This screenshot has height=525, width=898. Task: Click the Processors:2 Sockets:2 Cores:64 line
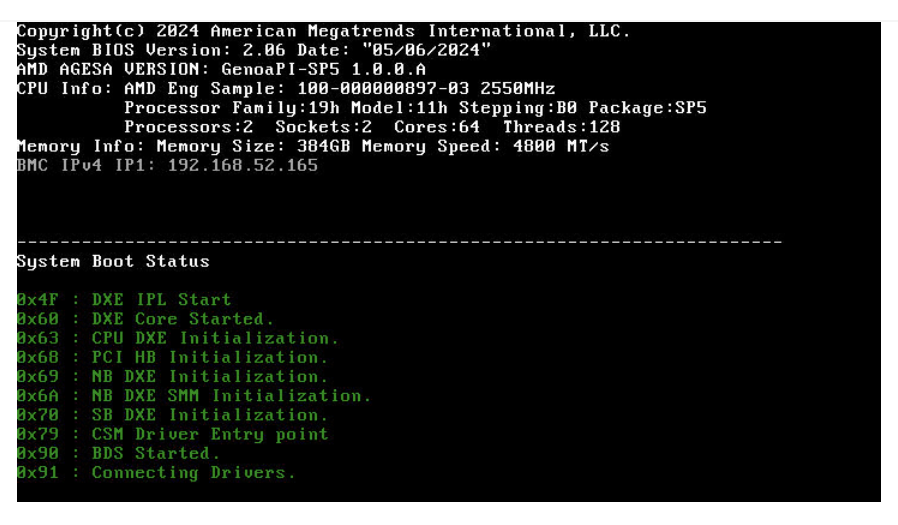(372, 127)
